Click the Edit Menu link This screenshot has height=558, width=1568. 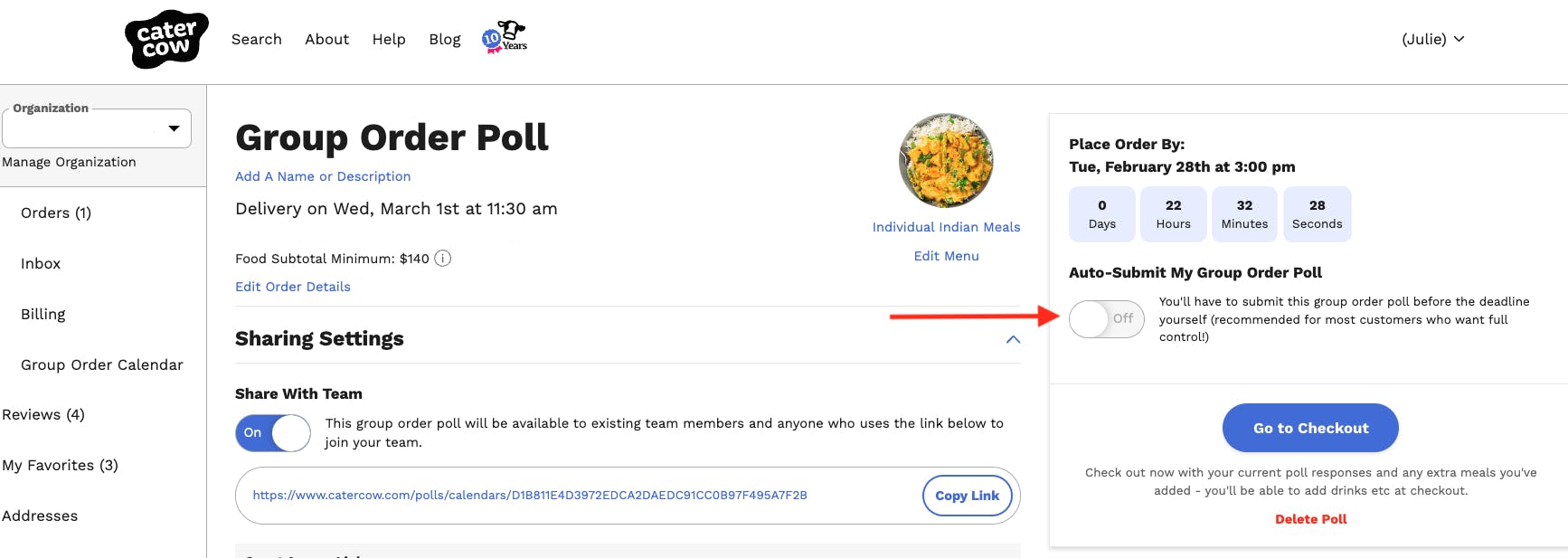click(x=946, y=256)
